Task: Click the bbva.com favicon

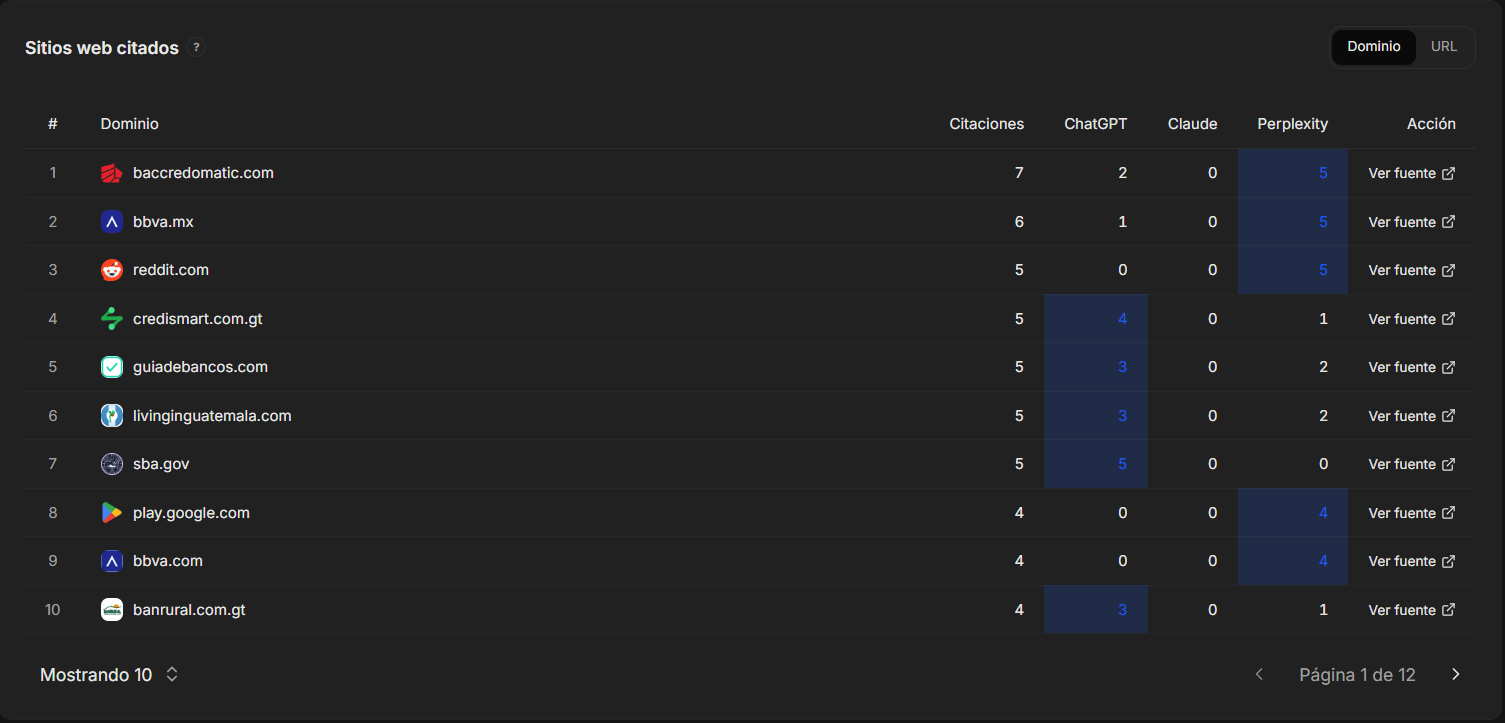Action: (x=112, y=561)
